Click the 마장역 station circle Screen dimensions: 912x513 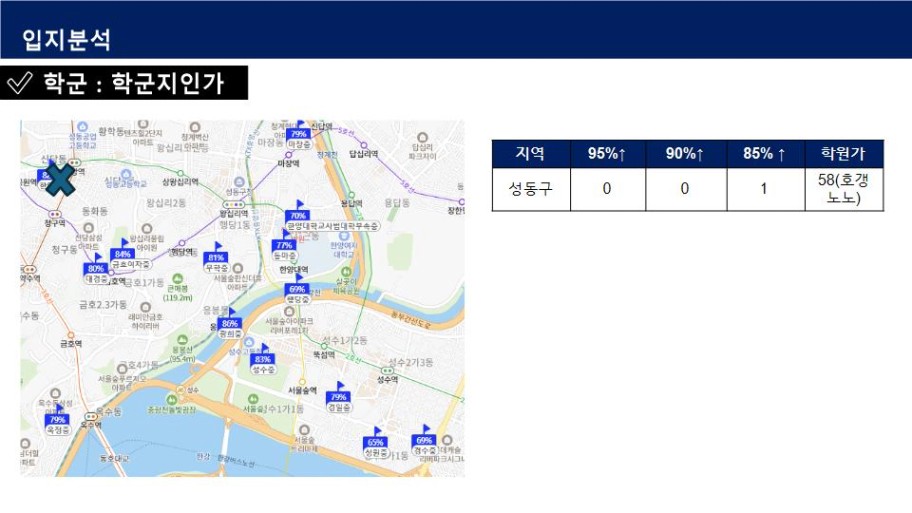click(288, 155)
